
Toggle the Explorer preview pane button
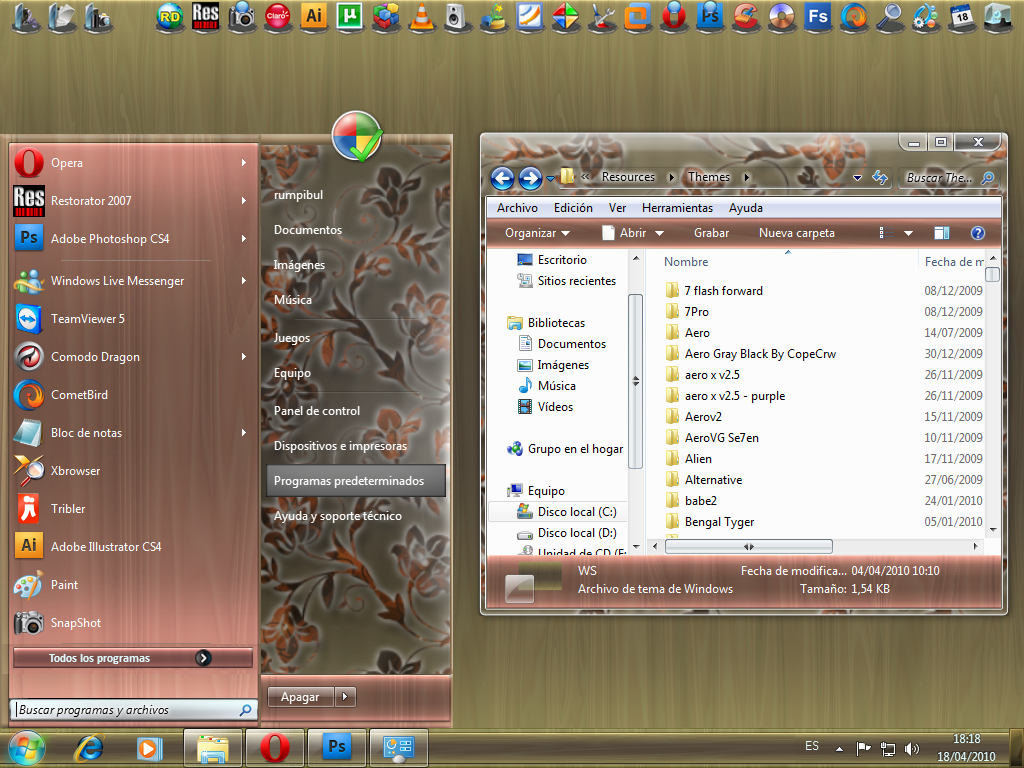[942, 233]
